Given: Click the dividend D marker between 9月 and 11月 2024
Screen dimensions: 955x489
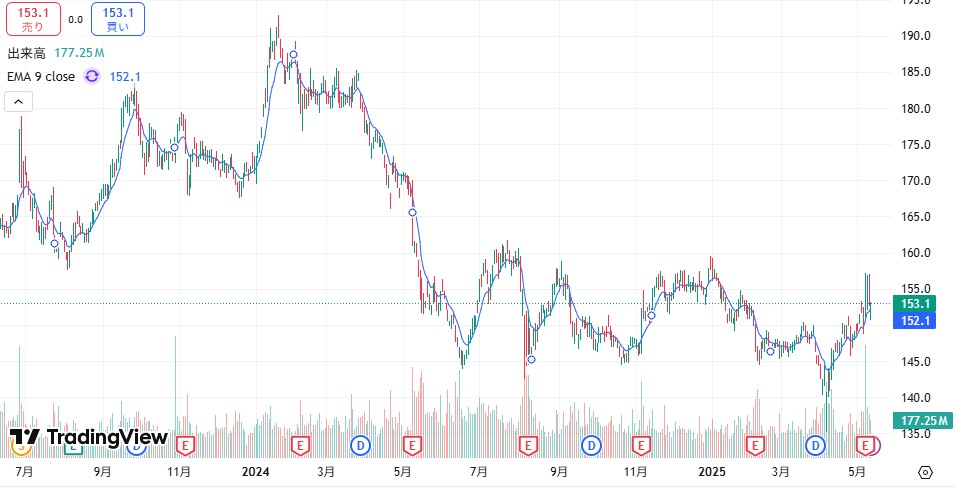Looking at the screenshot, I should click(x=592, y=443).
